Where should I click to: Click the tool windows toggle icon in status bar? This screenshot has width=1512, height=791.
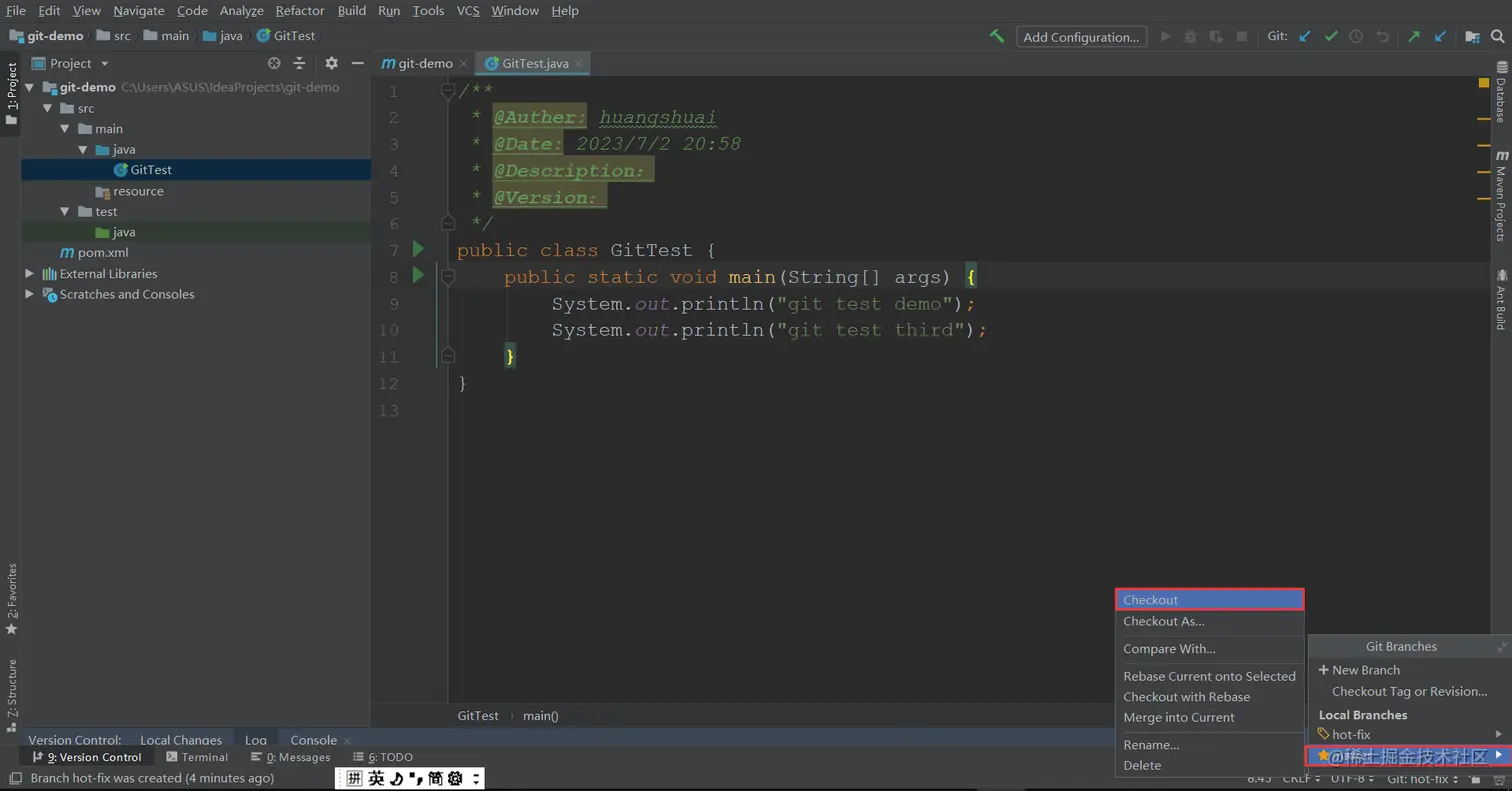point(15,778)
